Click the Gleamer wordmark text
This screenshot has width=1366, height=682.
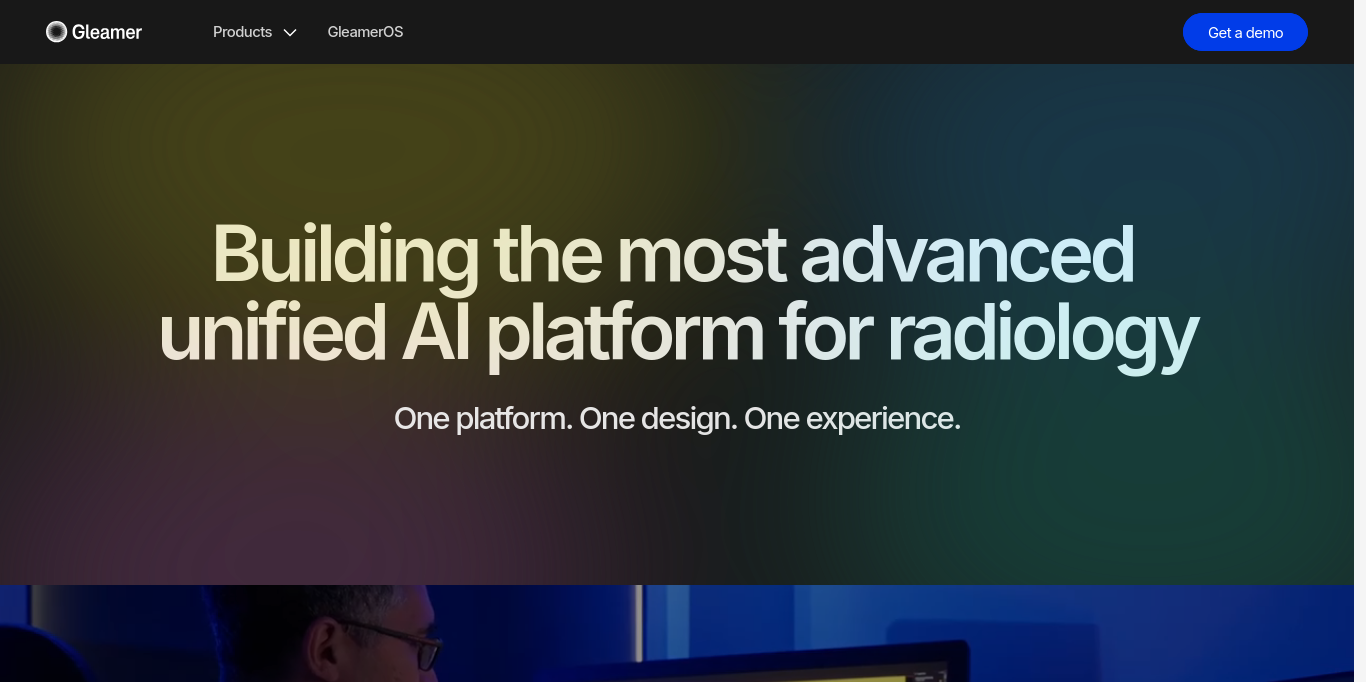[107, 32]
